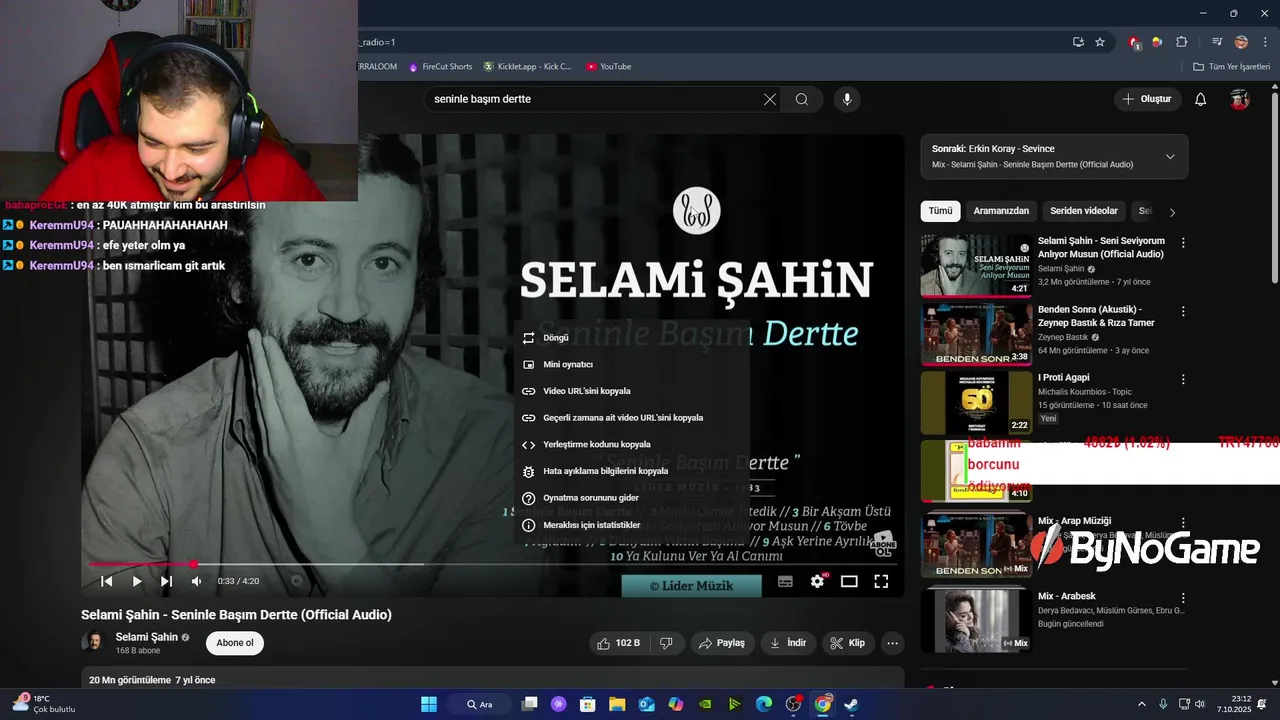Screen dimensions: 1280x720
Task: Open Seni Seviyorum Anlıyor Musun video thumbnail
Action: click(976, 265)
